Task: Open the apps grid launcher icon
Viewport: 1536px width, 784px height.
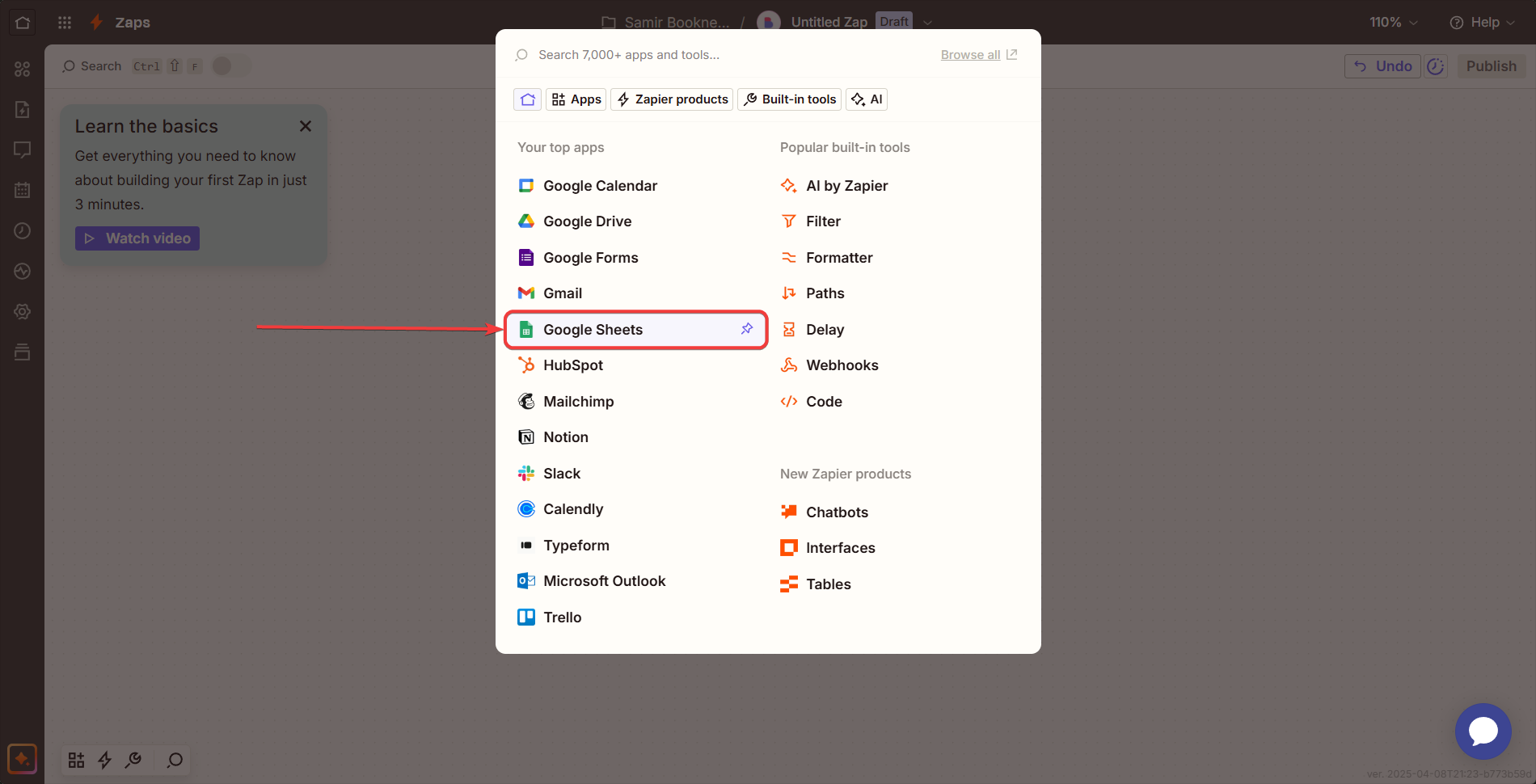Action: [x=65, y=23]
